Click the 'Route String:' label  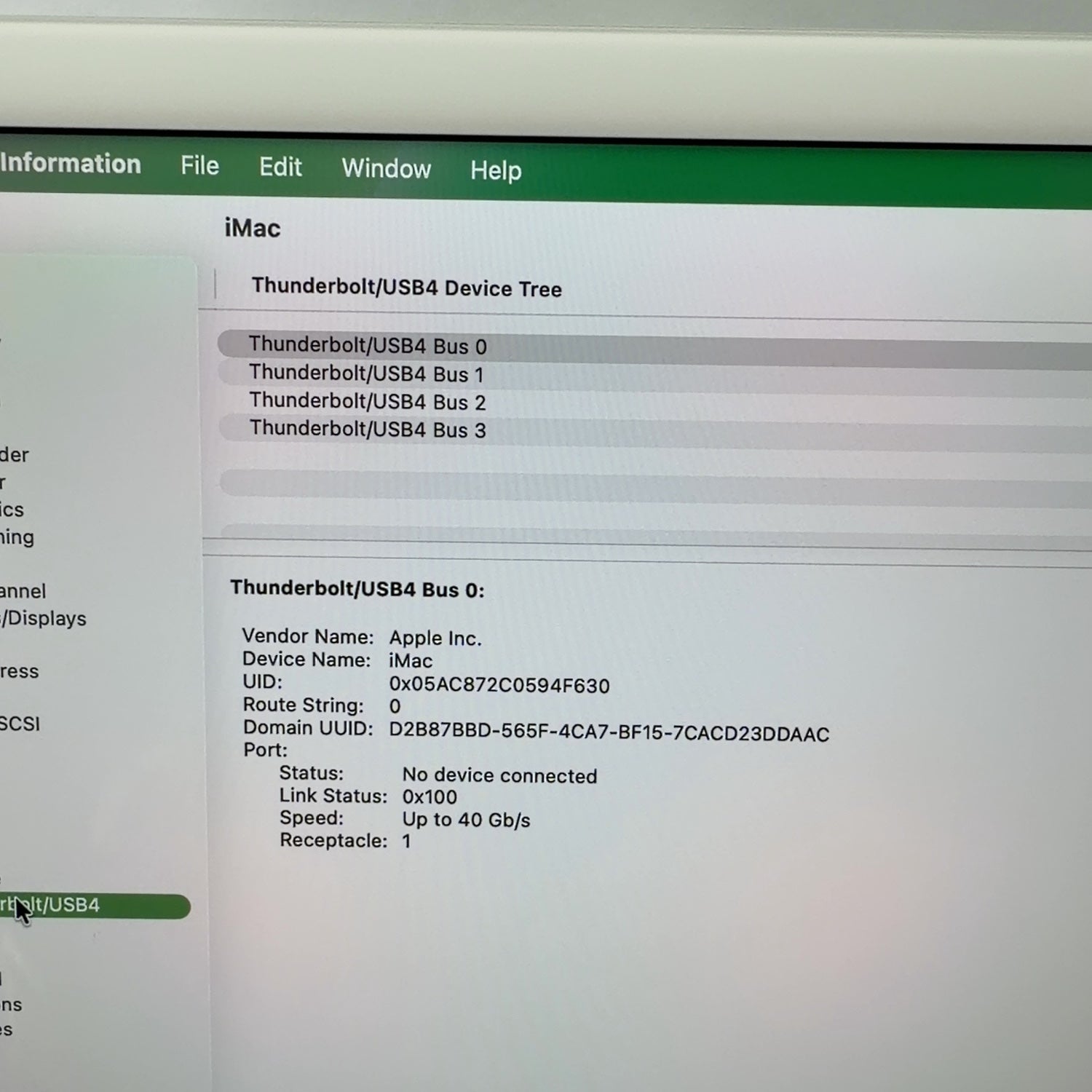point(303,705)
